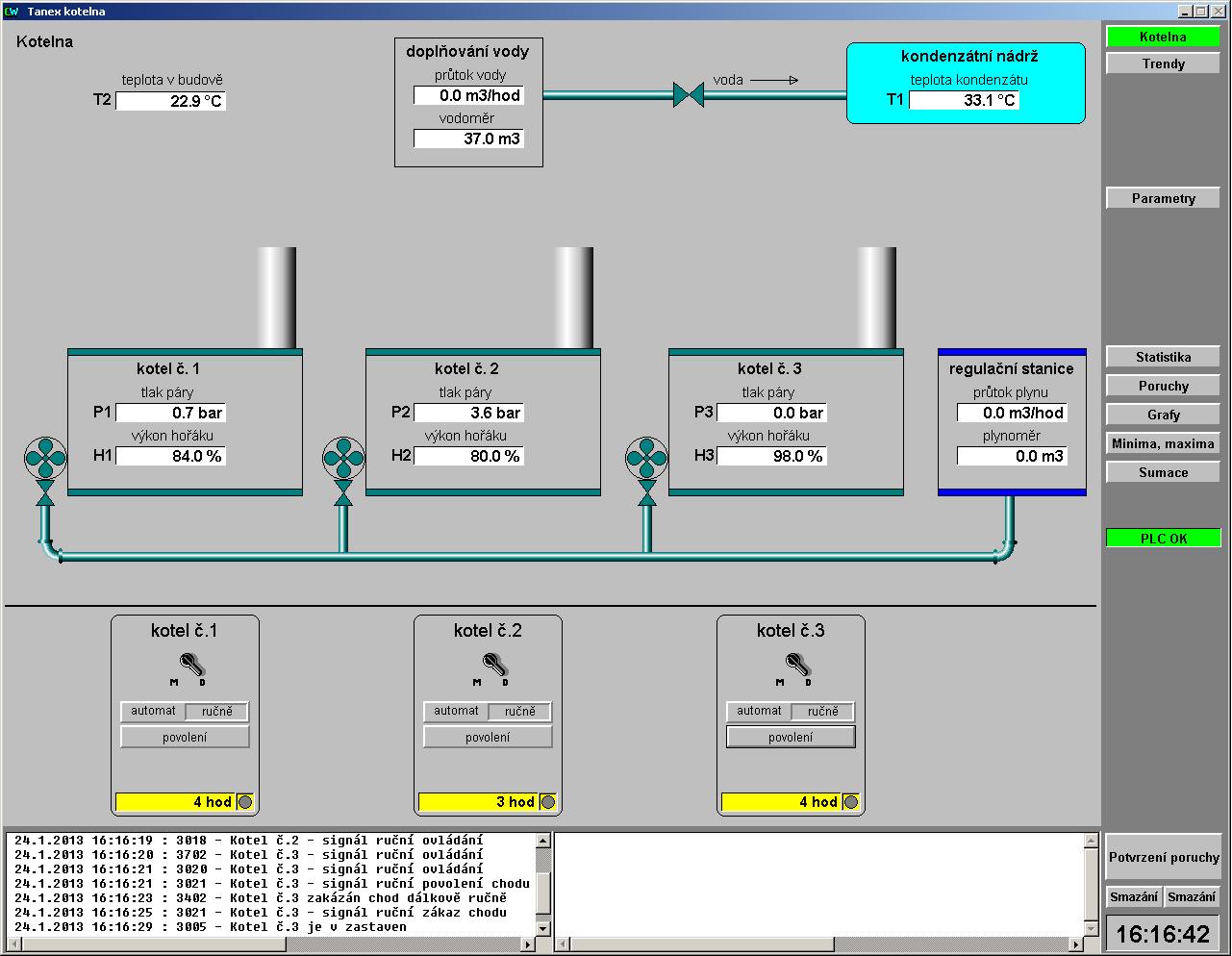Click the H2 výkon hořáku value field
The height and width of the screenshot is (956, 1232).
pos(468,456)
